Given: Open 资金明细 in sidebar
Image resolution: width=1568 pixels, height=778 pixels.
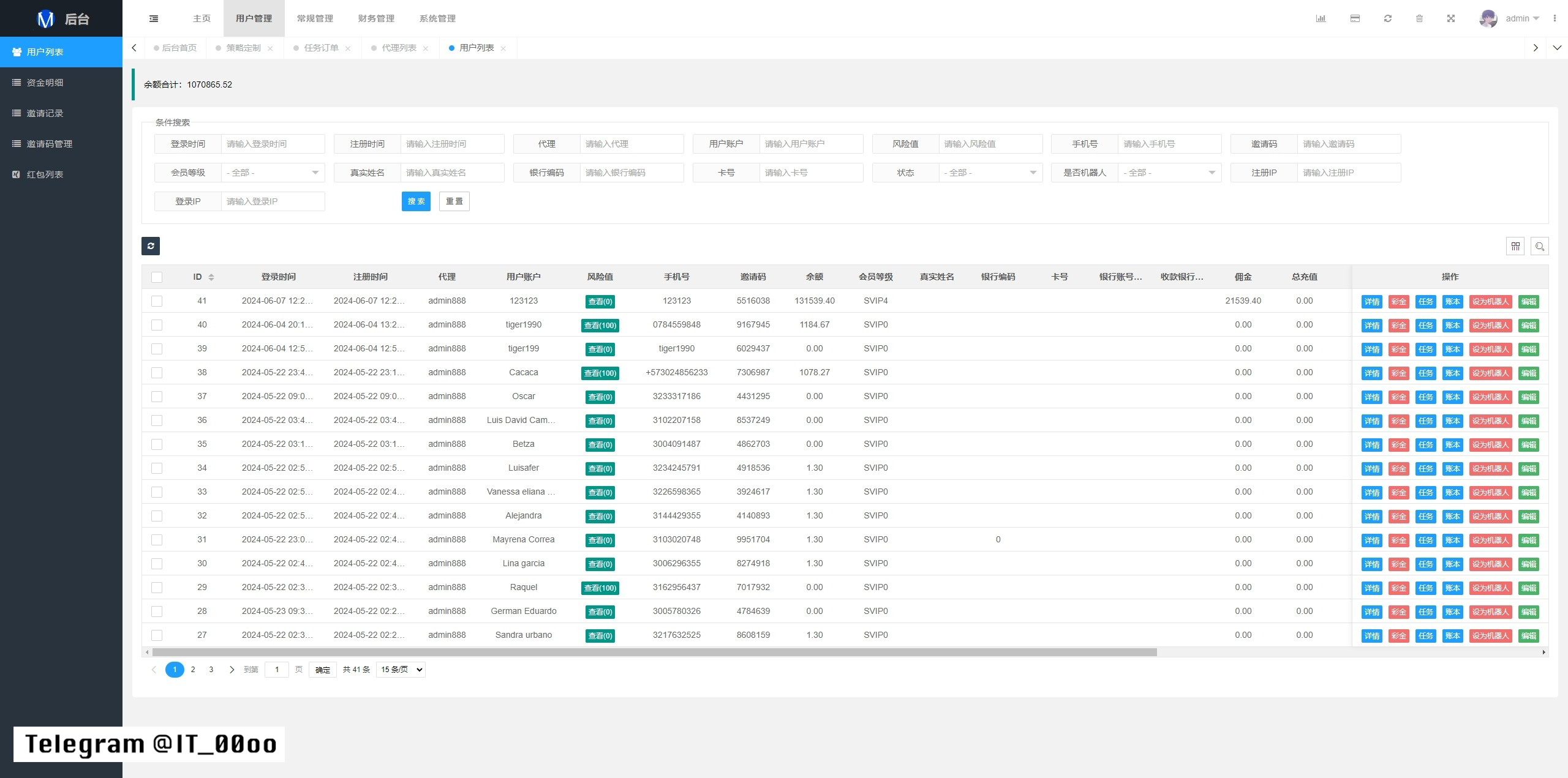Looking at the screenshot, I should click(61, 83).
